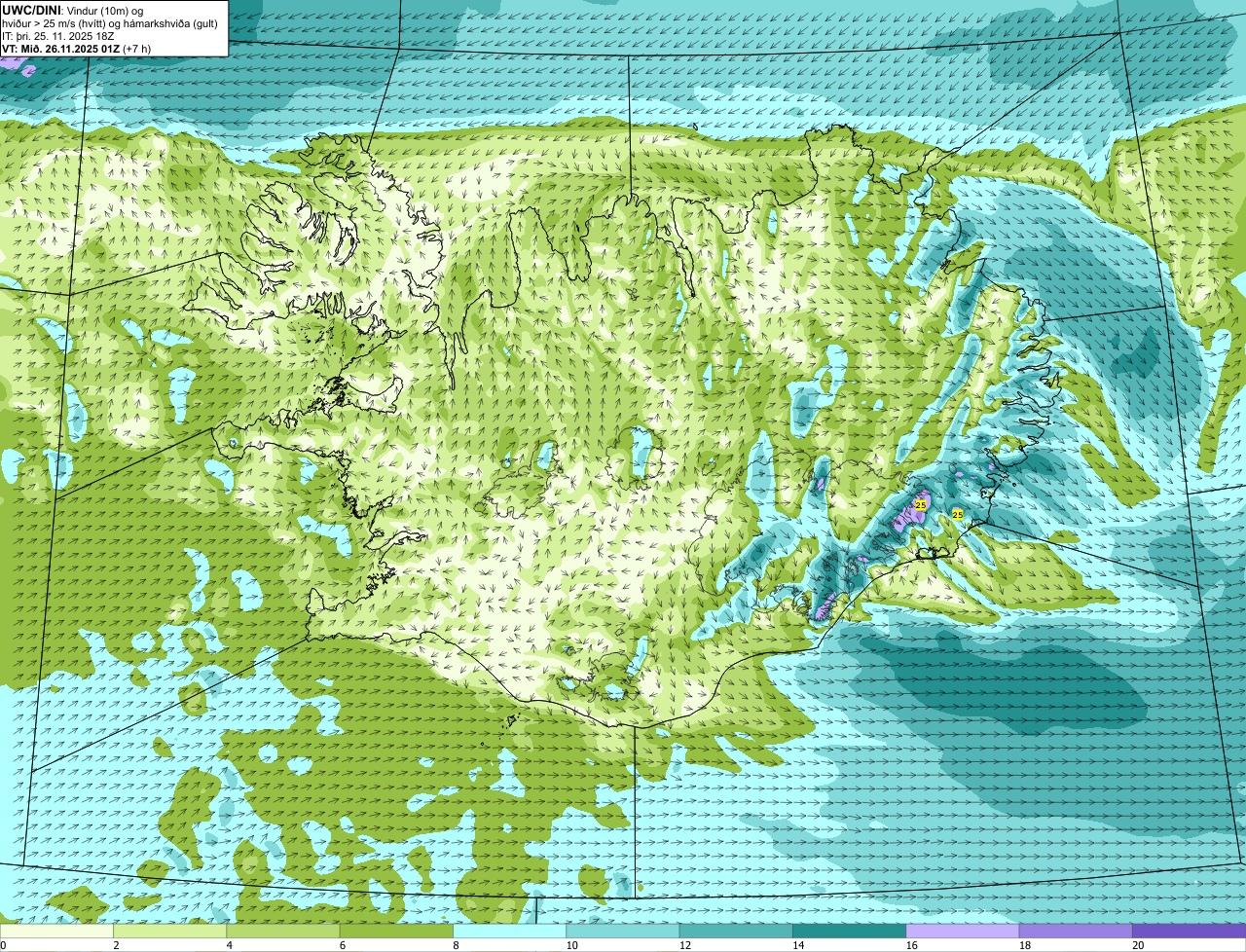The image size is (1246, 952).
Task: Select the 8–10 m/s pale cyan legend swatch
Action: (509, 931)
